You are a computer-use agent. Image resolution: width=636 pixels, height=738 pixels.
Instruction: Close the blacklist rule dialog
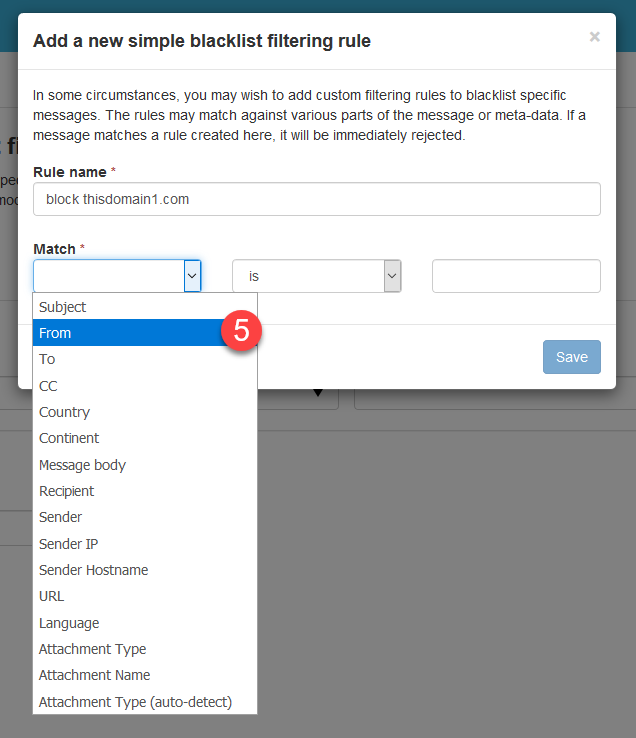(594, 37)
